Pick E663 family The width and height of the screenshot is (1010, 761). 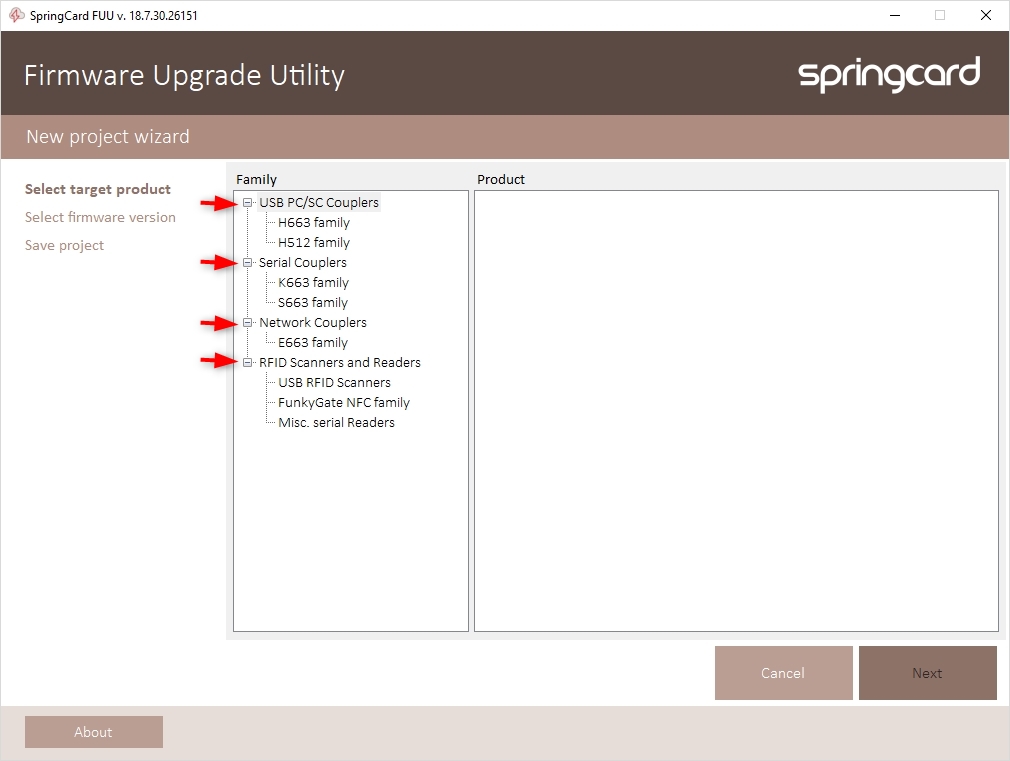pos(312,342)
